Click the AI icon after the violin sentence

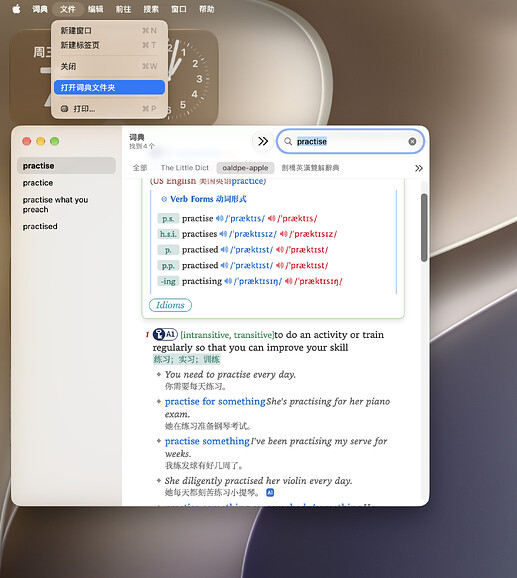click(x=270, y=492)
